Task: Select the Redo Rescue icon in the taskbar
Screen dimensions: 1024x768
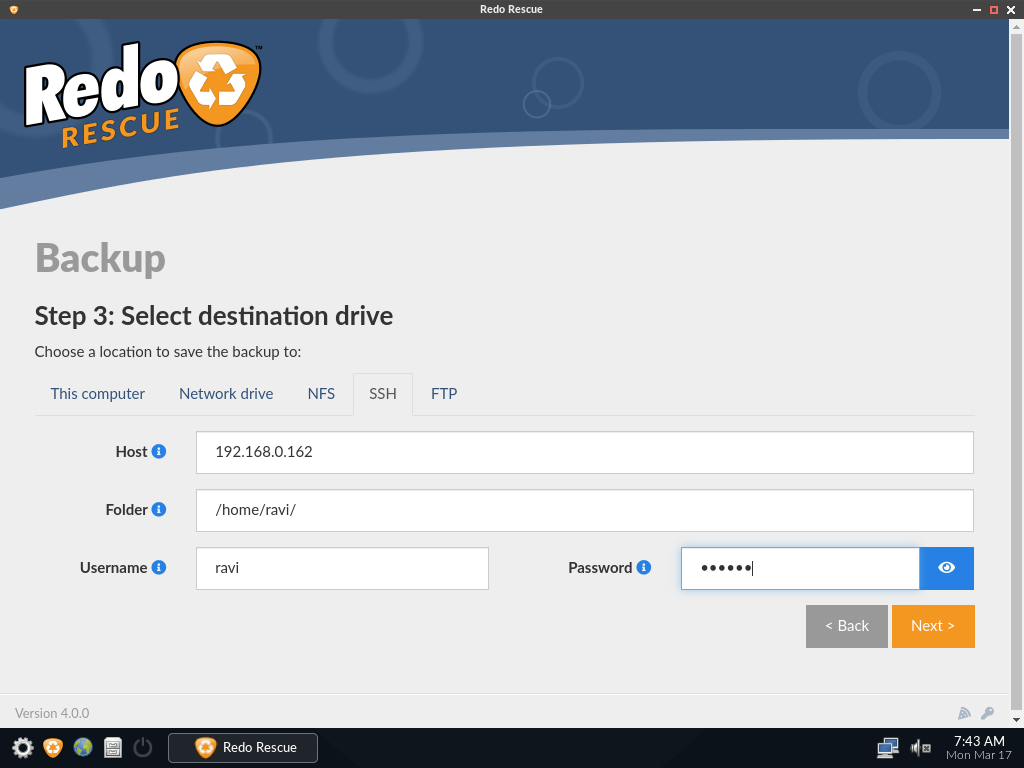Action: [x=206, y=747]
